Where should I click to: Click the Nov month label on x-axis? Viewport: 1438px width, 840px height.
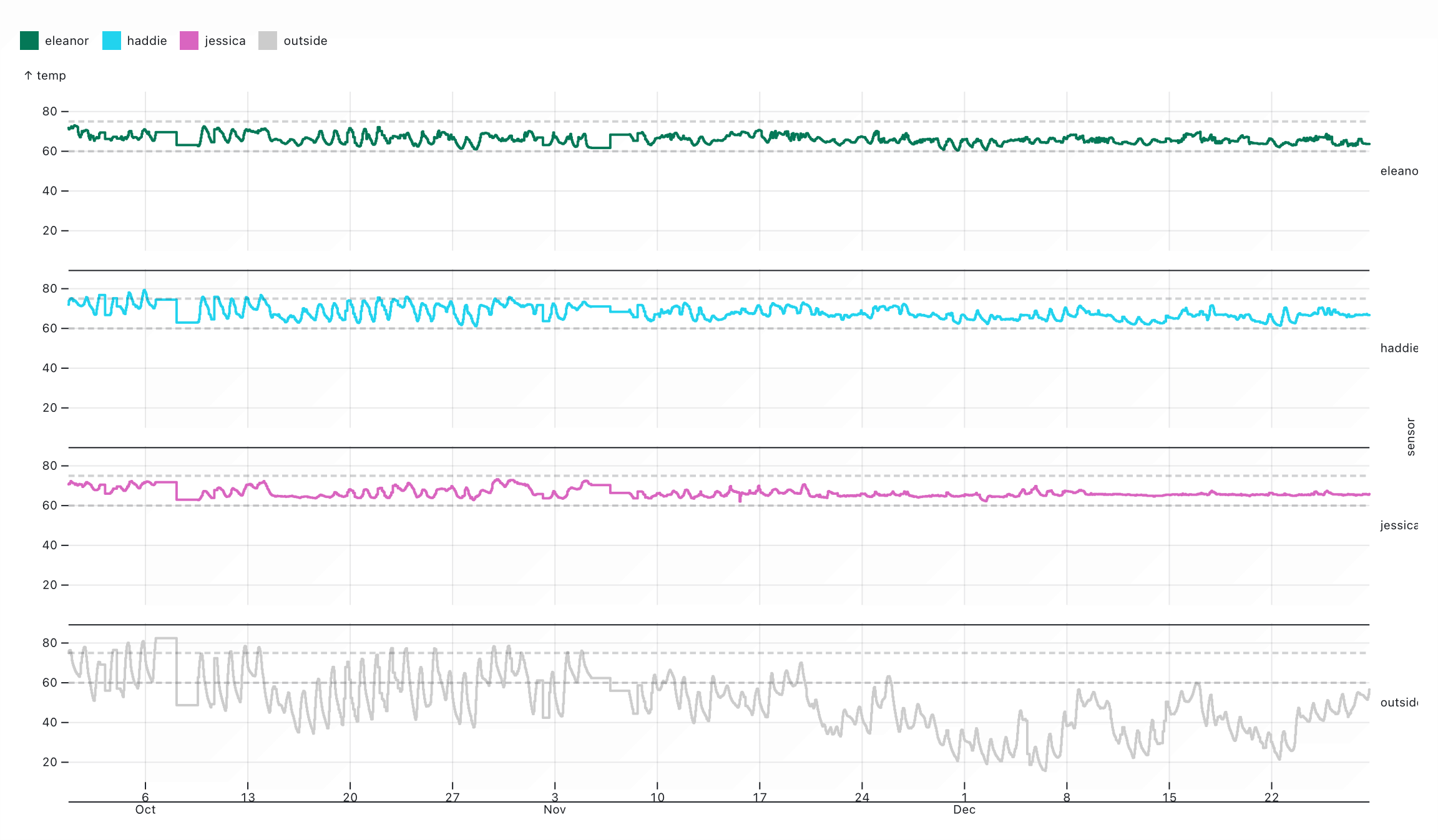pos(554,810)
